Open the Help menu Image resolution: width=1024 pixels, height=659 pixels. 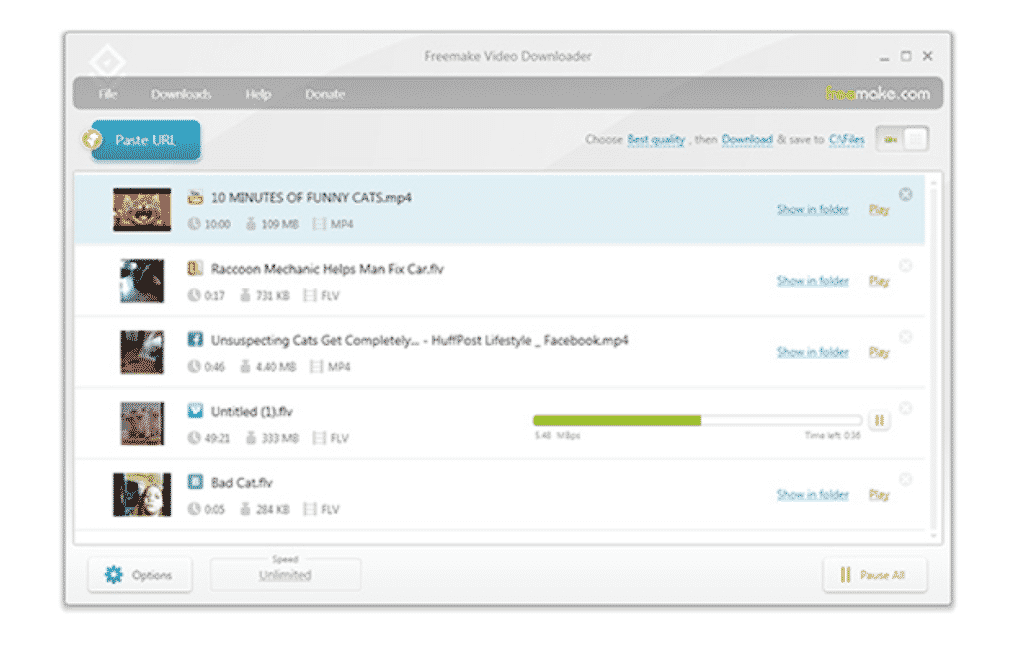(x=258, y=94)
